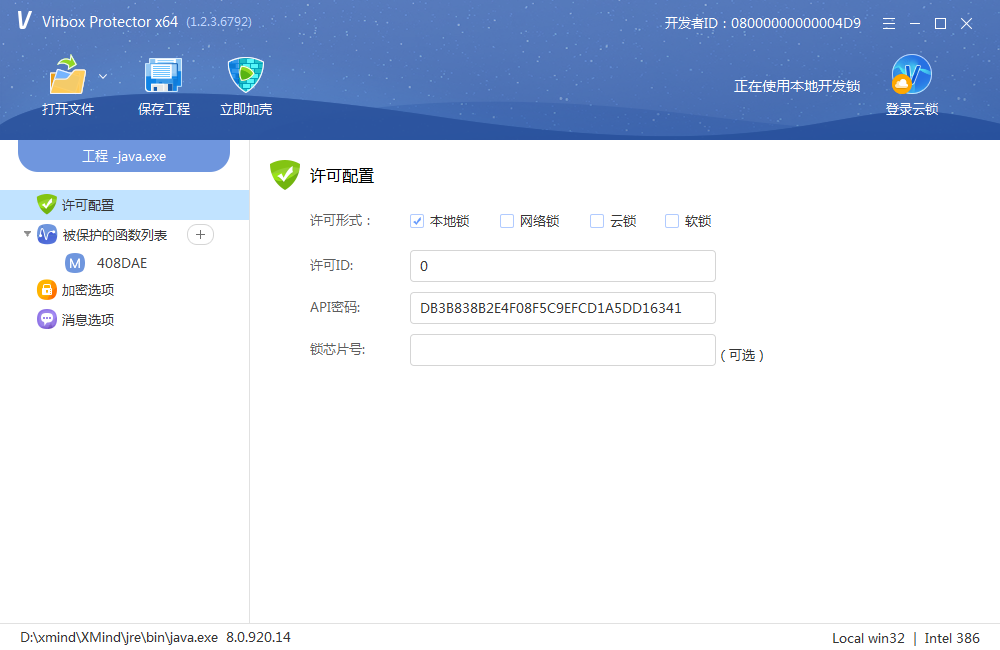This screenshot has height=650, width=1000.
Task: Click Local win32 in the status bar
Action: pyautogui.click(x=868, y=638)
